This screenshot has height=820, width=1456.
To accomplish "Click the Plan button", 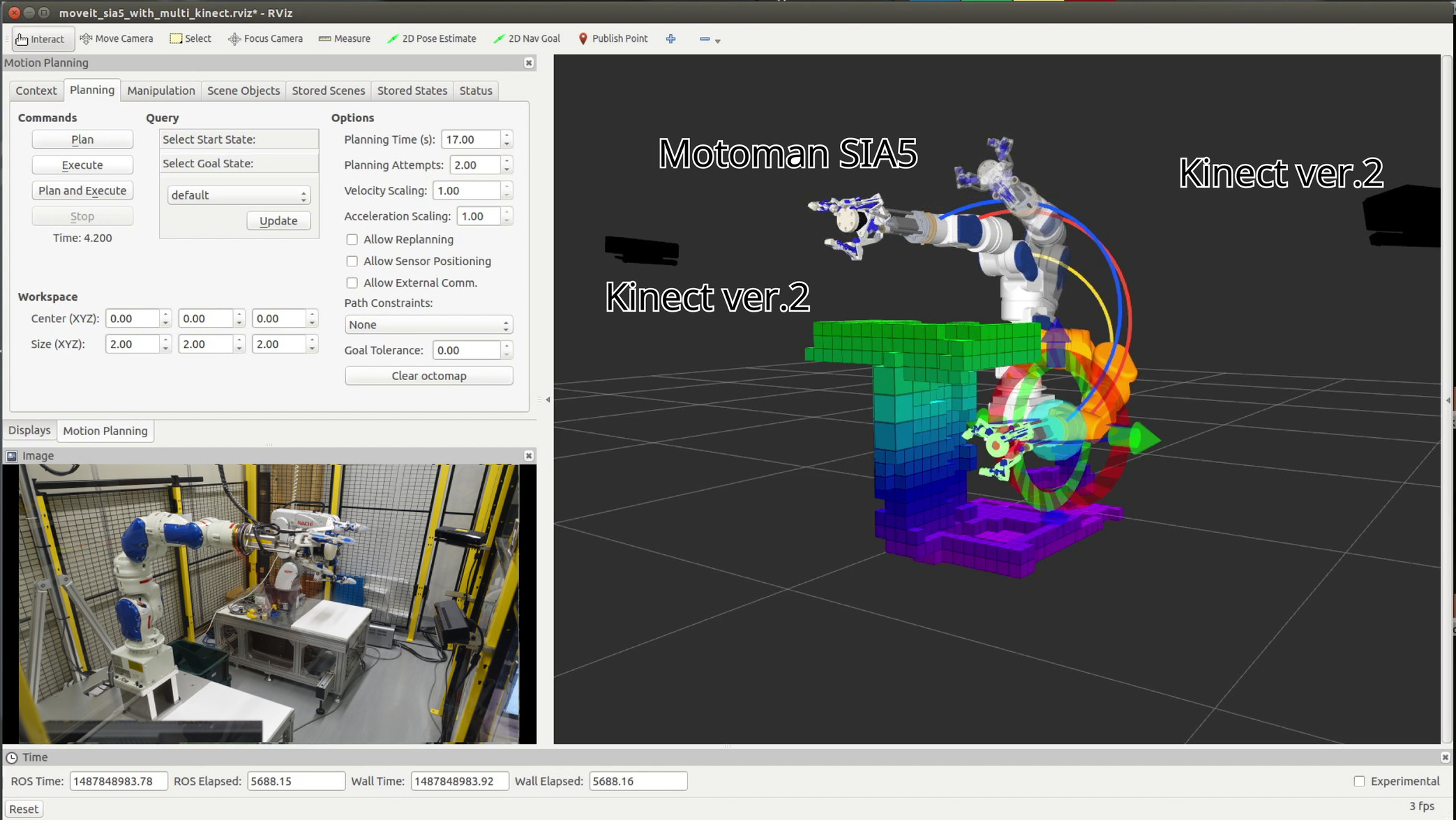I will pos(82,139).
